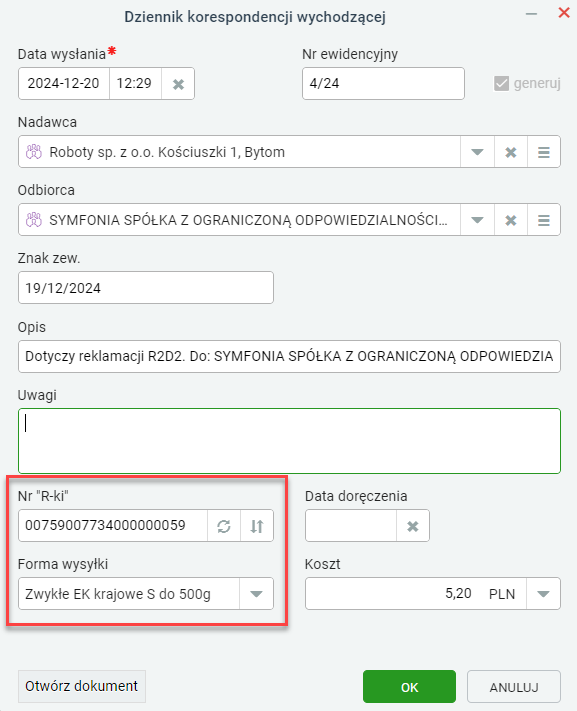Open the Odbiorca list menu icon
The height and width of the screenshot is (711, 577).
click(x=544, y=220)
